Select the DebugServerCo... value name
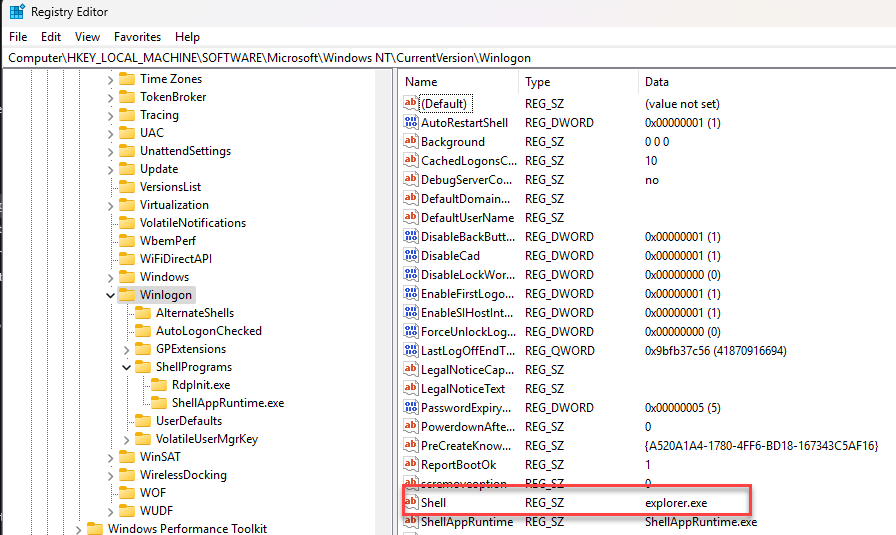The image size is (896, 535). coord(466,179)
